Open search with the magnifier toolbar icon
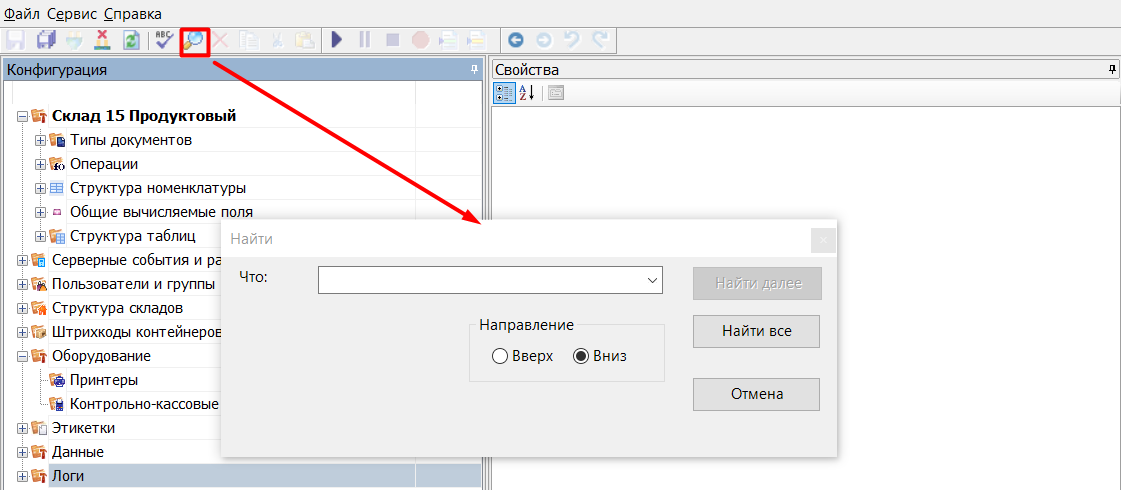The height and width of the screenshot is (490, 1121). [x=194, y=41]
